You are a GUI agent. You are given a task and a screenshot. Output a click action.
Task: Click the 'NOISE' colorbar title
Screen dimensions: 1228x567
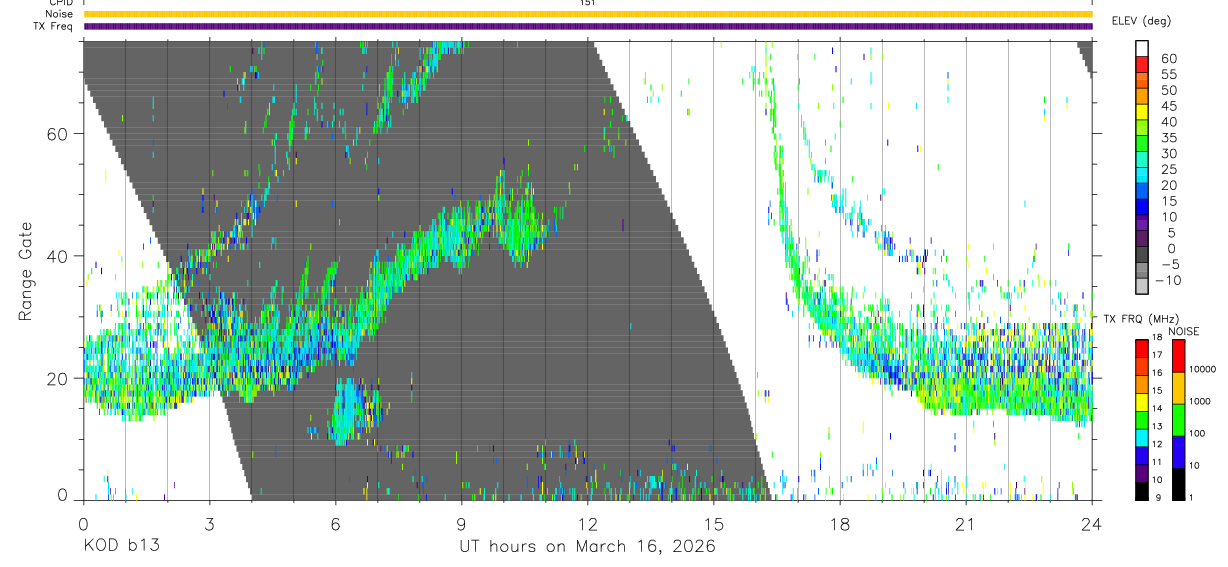pyautogui.click(x=1183, y=332)
